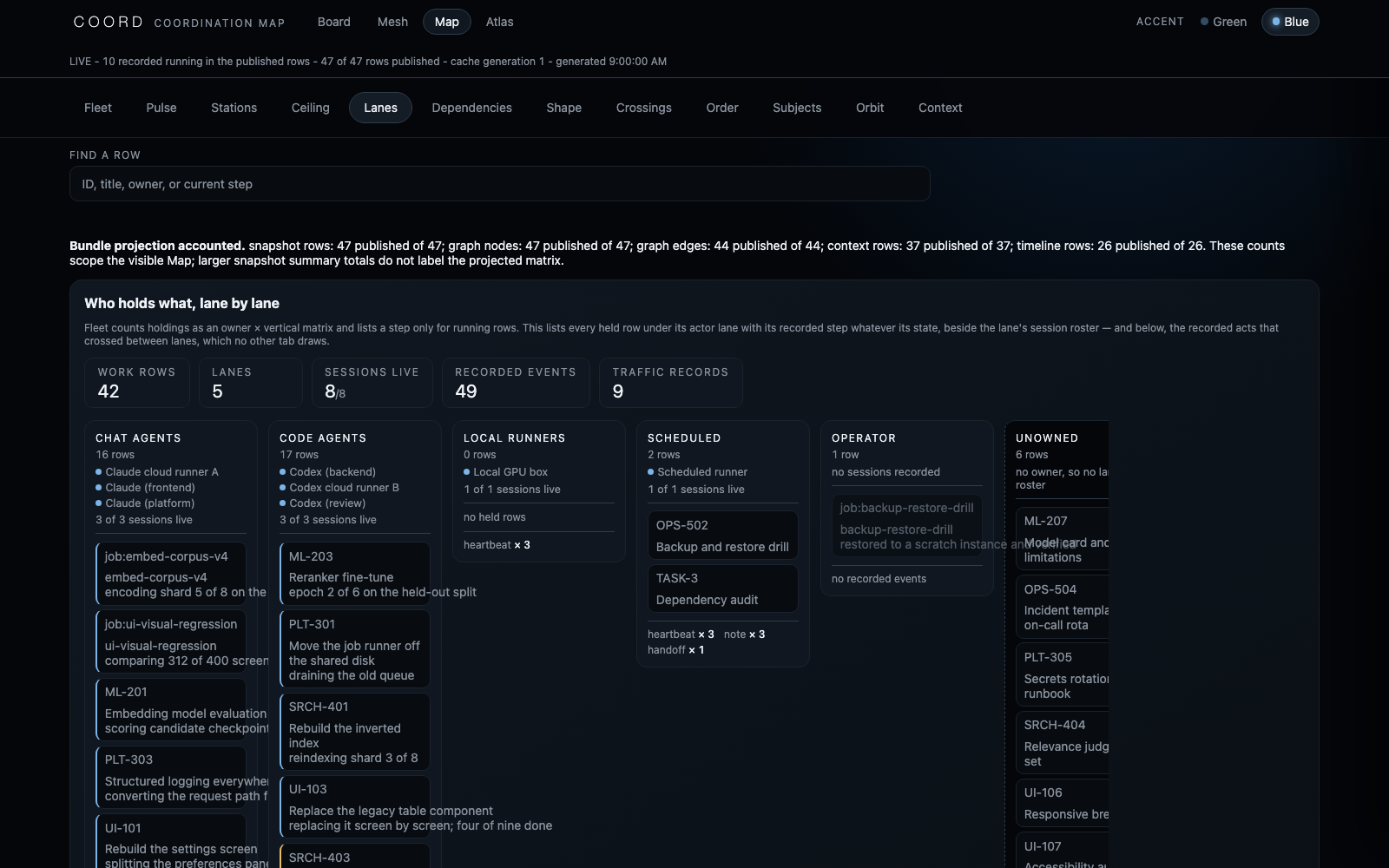Select the Blue accent option

tap(1290, 22)
